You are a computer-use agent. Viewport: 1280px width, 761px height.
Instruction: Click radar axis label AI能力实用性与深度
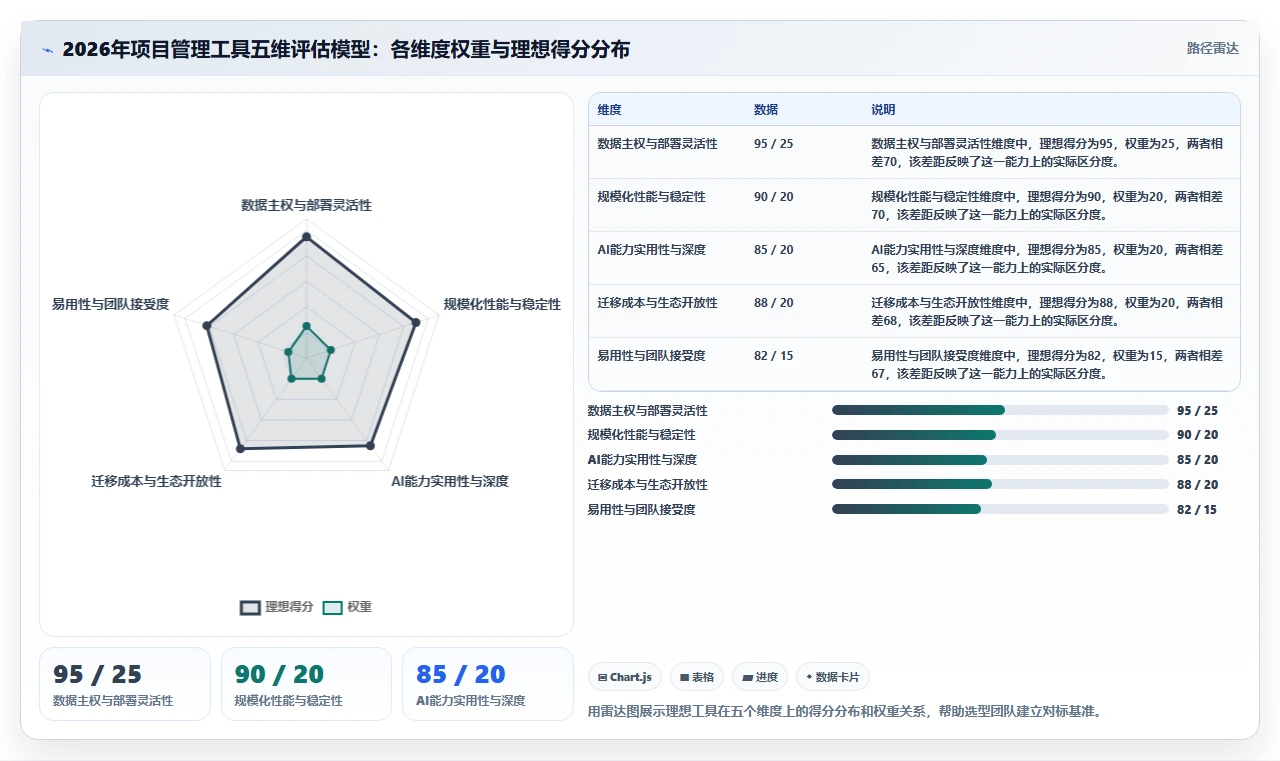450,481
